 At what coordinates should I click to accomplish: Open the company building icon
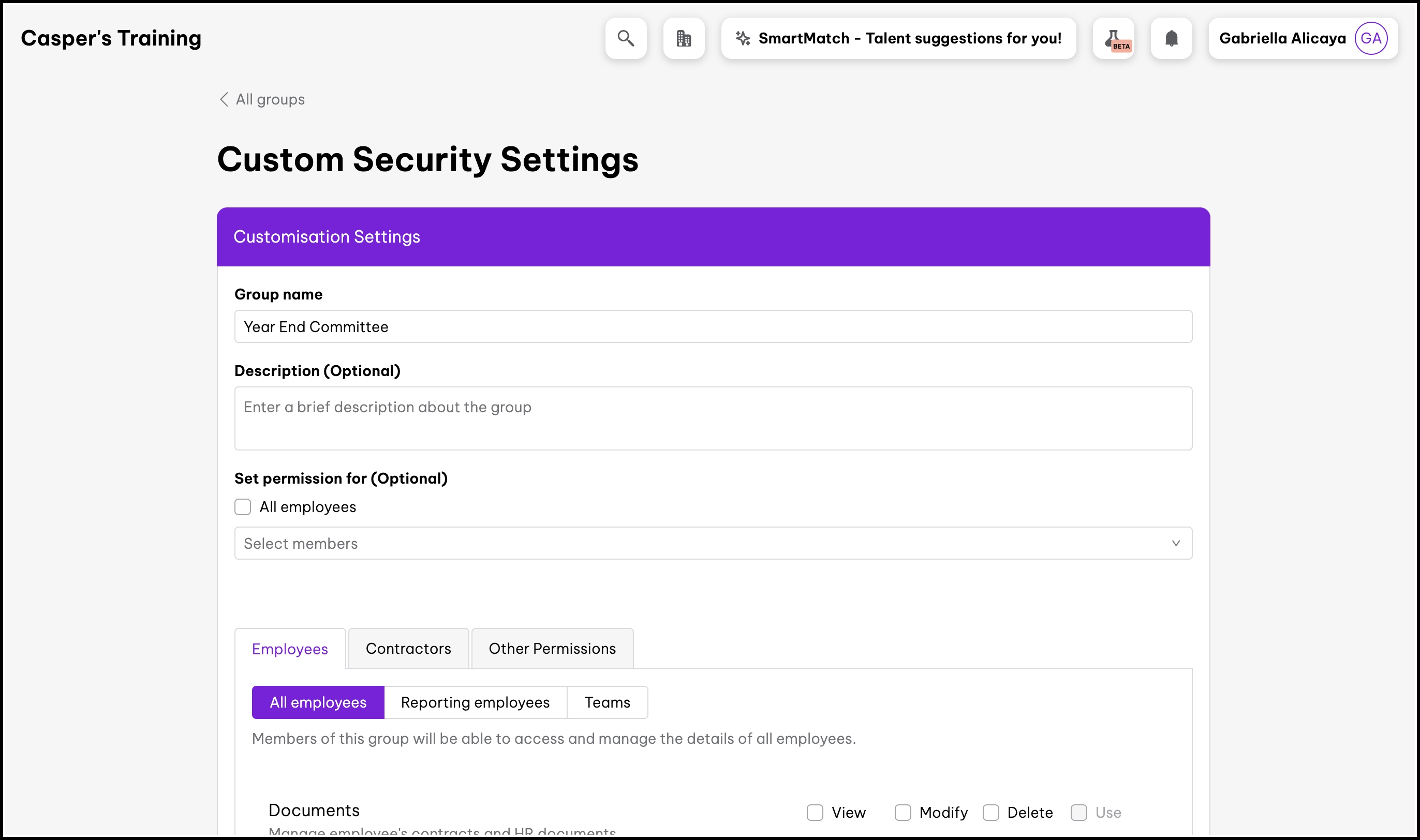click(684, 38)
